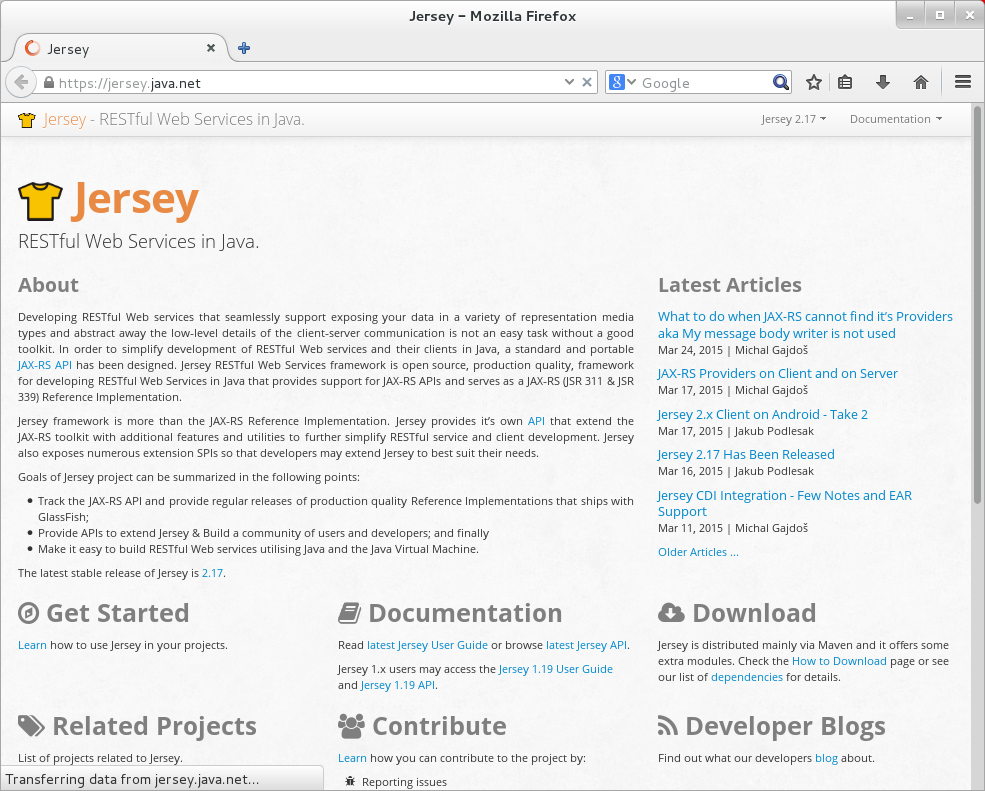Click the book icon beside Documentation
The width and height of the screenshot is (985, 791).
tap(349, 613)
